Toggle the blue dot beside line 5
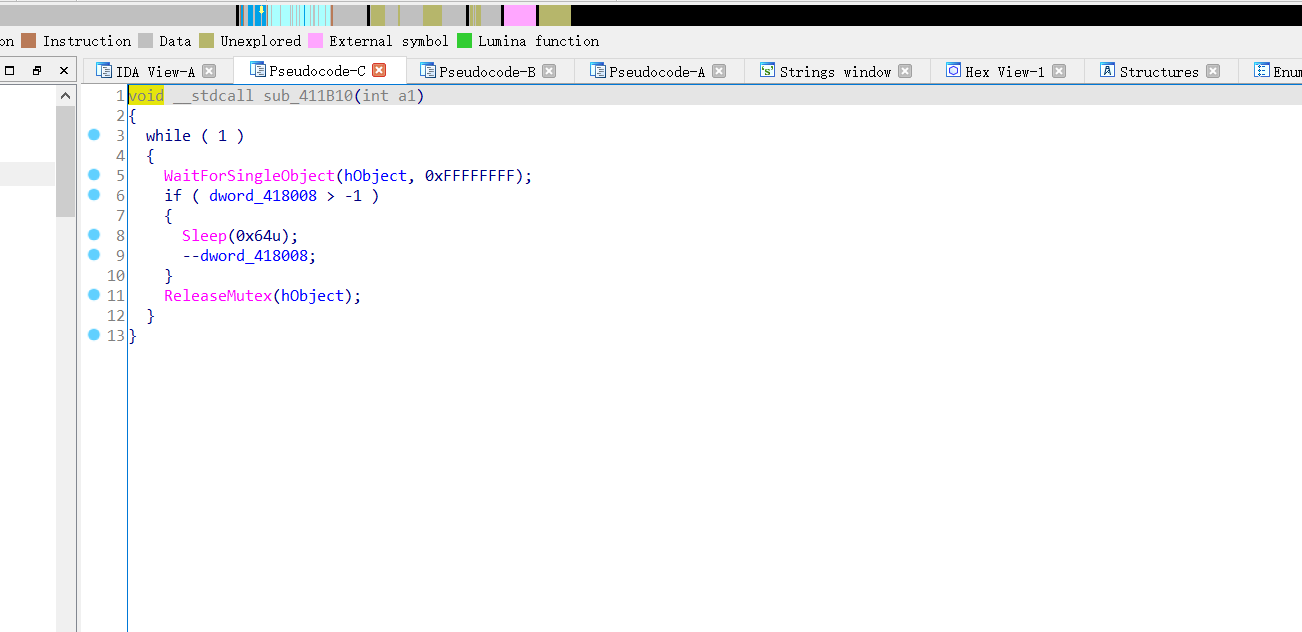 click(94, 175)
